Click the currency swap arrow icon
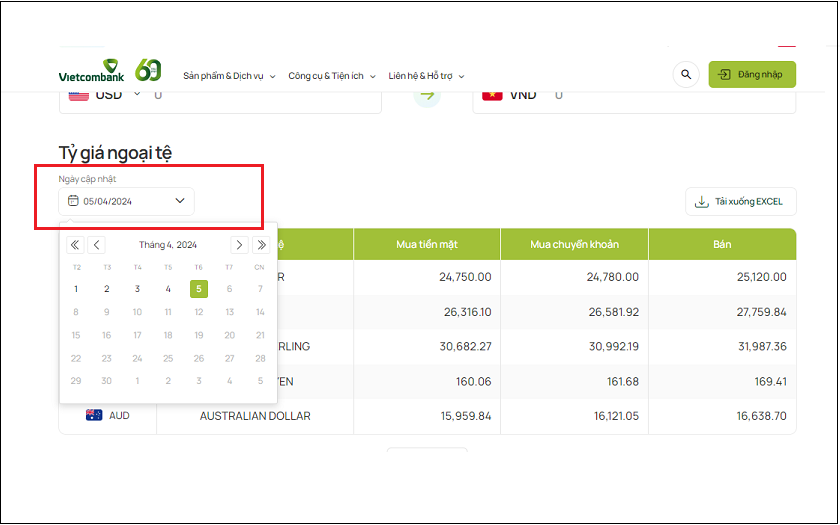Screen dimensions: 840x525 pyautogui.click(x=427, y=95)
